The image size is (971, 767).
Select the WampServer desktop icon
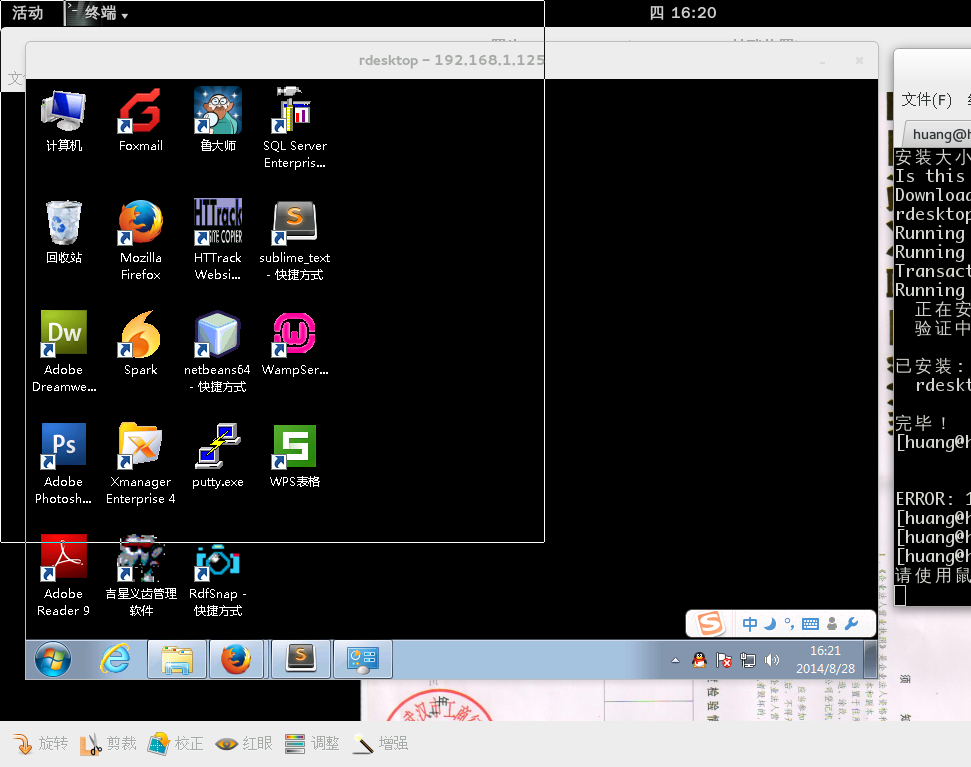pos(294,345)
